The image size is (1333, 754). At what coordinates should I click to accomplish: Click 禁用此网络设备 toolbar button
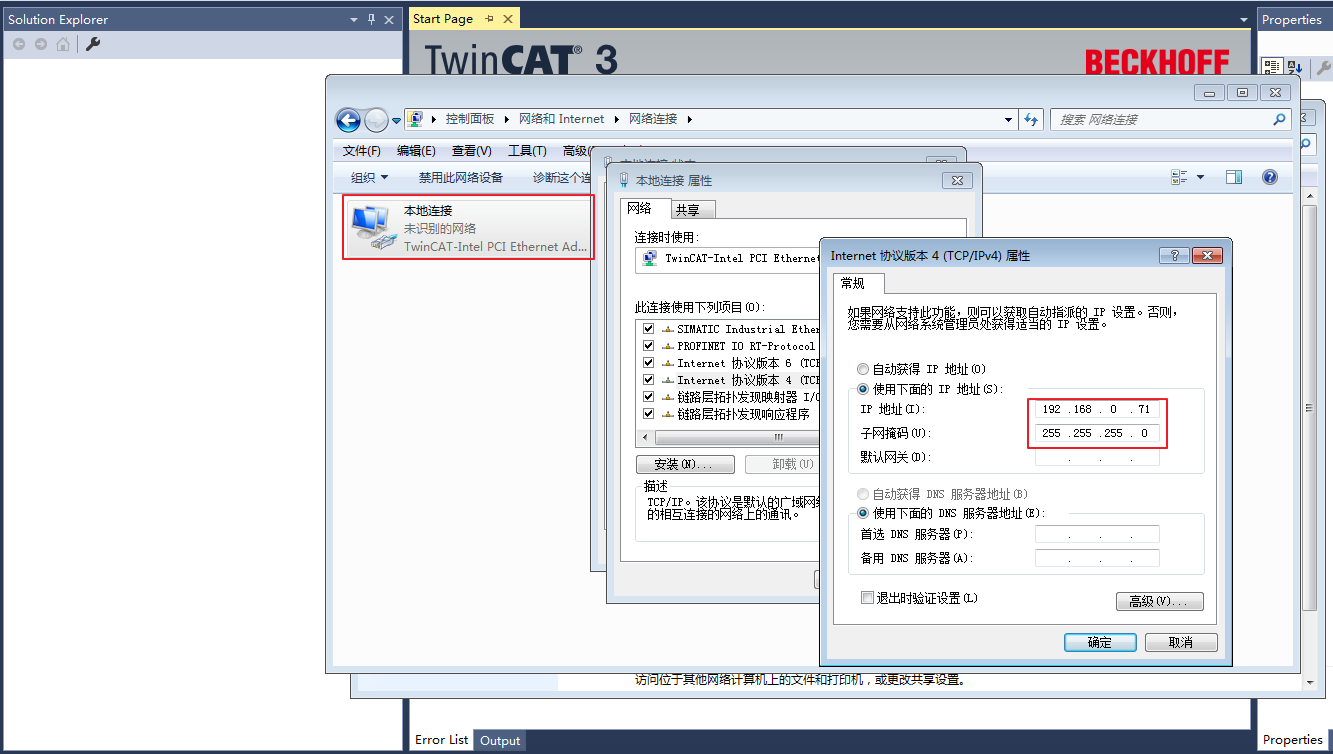click(461, 177)
